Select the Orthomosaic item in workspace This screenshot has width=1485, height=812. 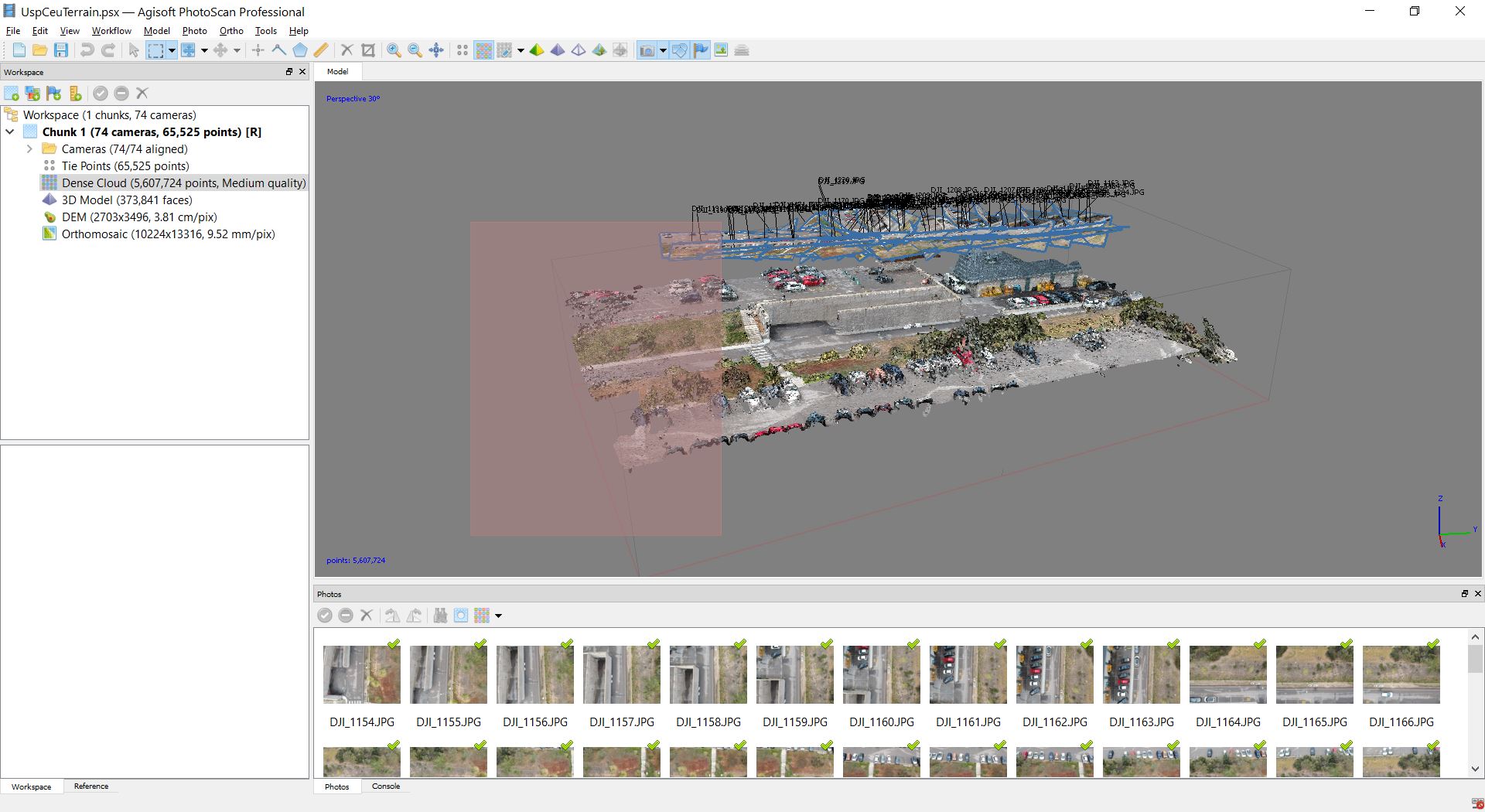[x=168, y=234]
